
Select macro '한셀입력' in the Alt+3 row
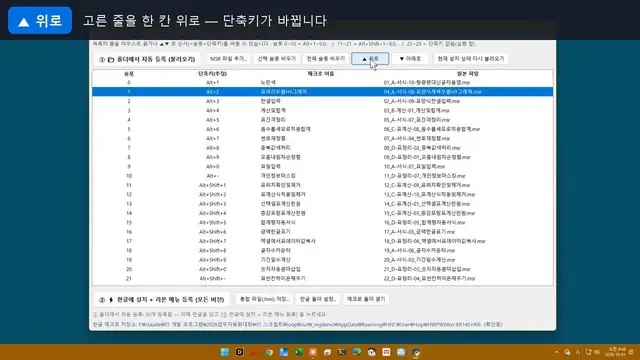coord(271,101)
